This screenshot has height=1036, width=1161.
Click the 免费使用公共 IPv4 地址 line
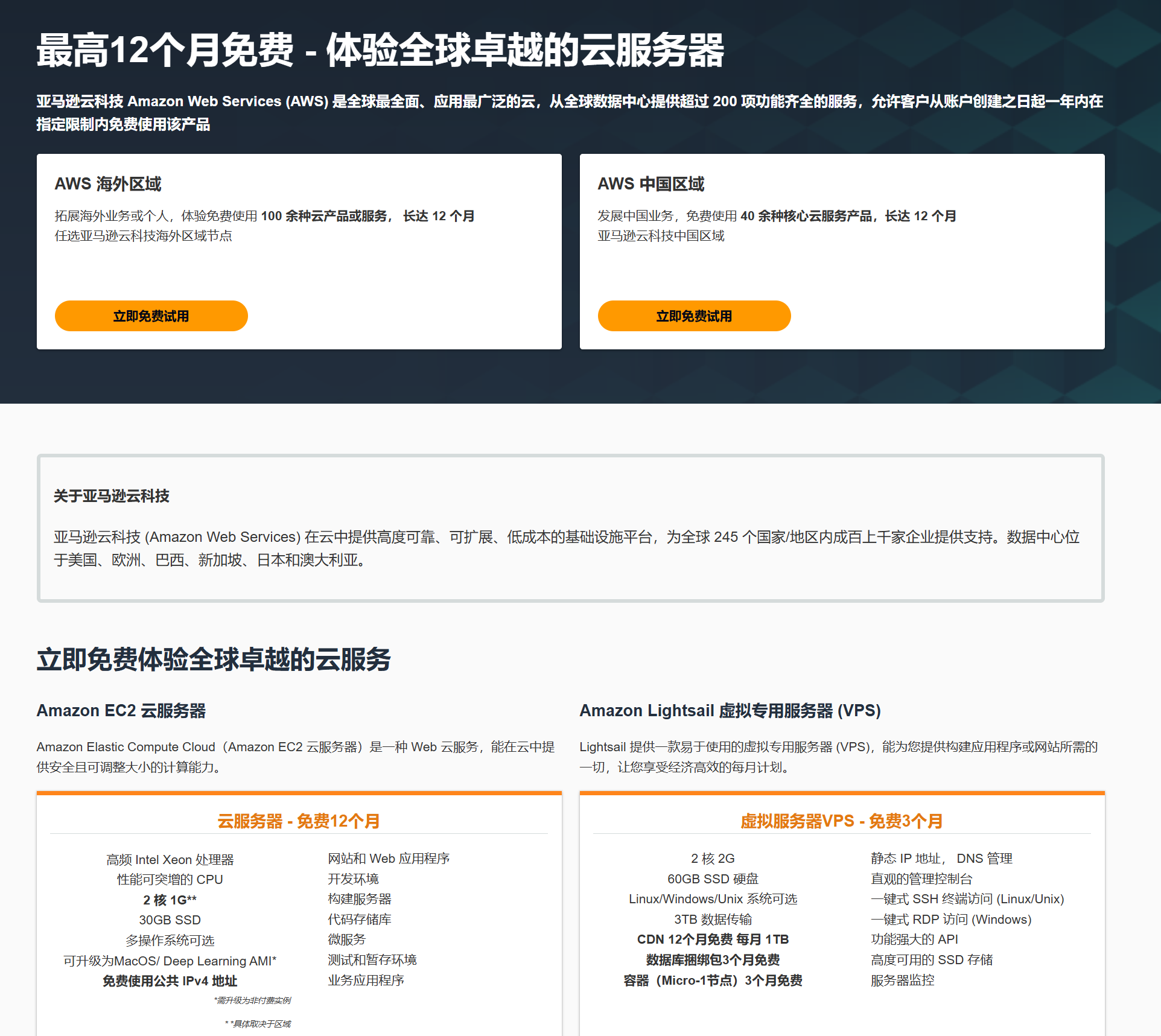170,981
